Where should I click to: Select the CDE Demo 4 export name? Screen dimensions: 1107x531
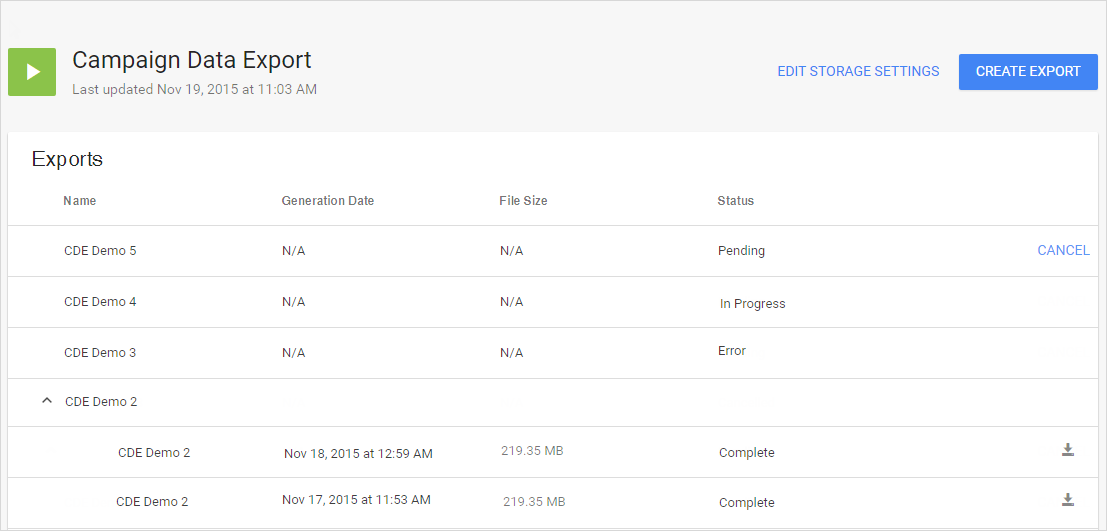point(100,302)
